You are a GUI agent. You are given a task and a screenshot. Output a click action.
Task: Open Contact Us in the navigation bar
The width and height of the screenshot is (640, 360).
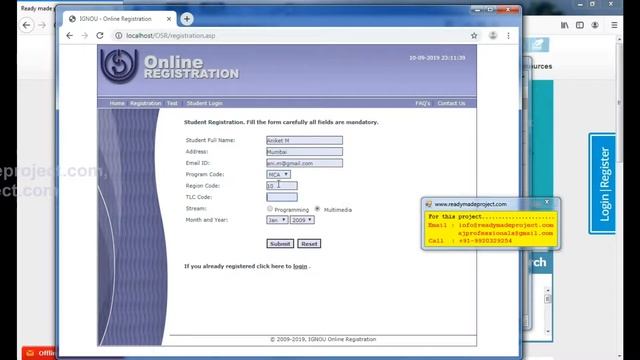[x=451, y=103]
